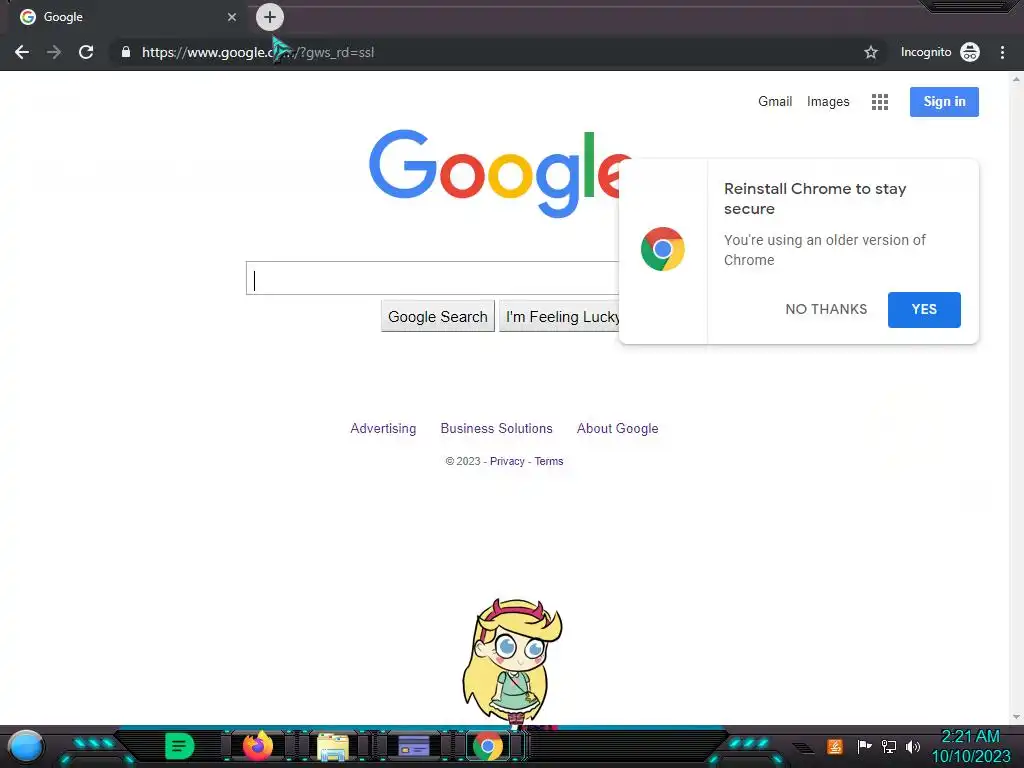The image size is (1024, 768).
Task: Bookmark this page with the star icon
Action: (x=871, y=52)
